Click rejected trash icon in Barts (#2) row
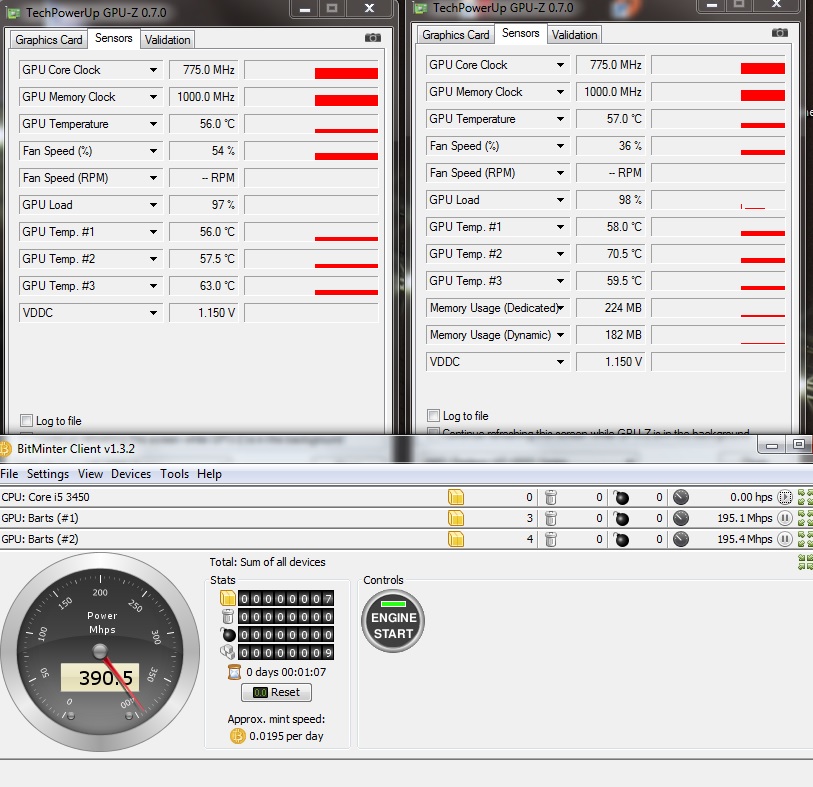Viewport: 813px width, 787px height. pos(551,539)
